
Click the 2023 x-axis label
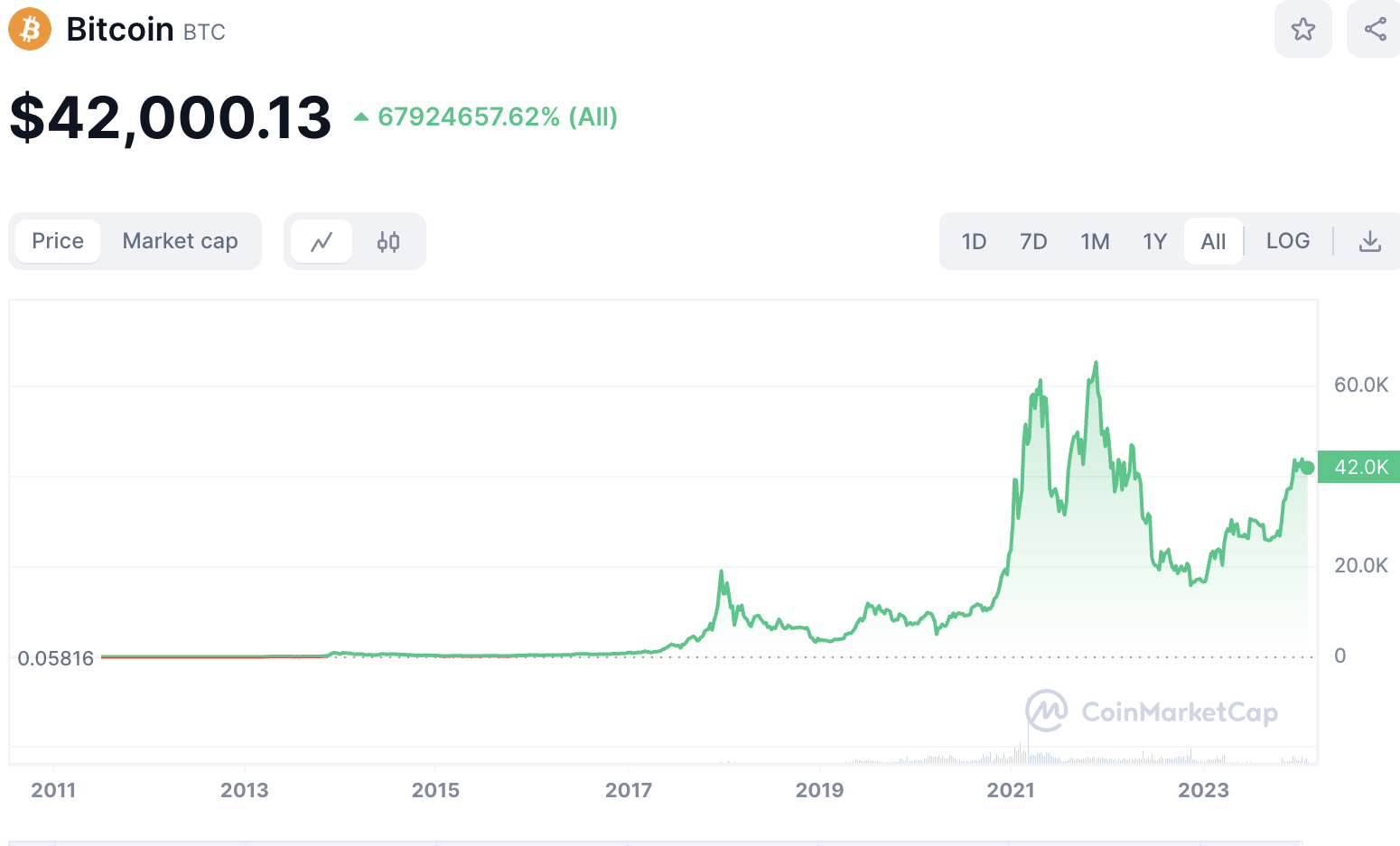pos(1203,790)
